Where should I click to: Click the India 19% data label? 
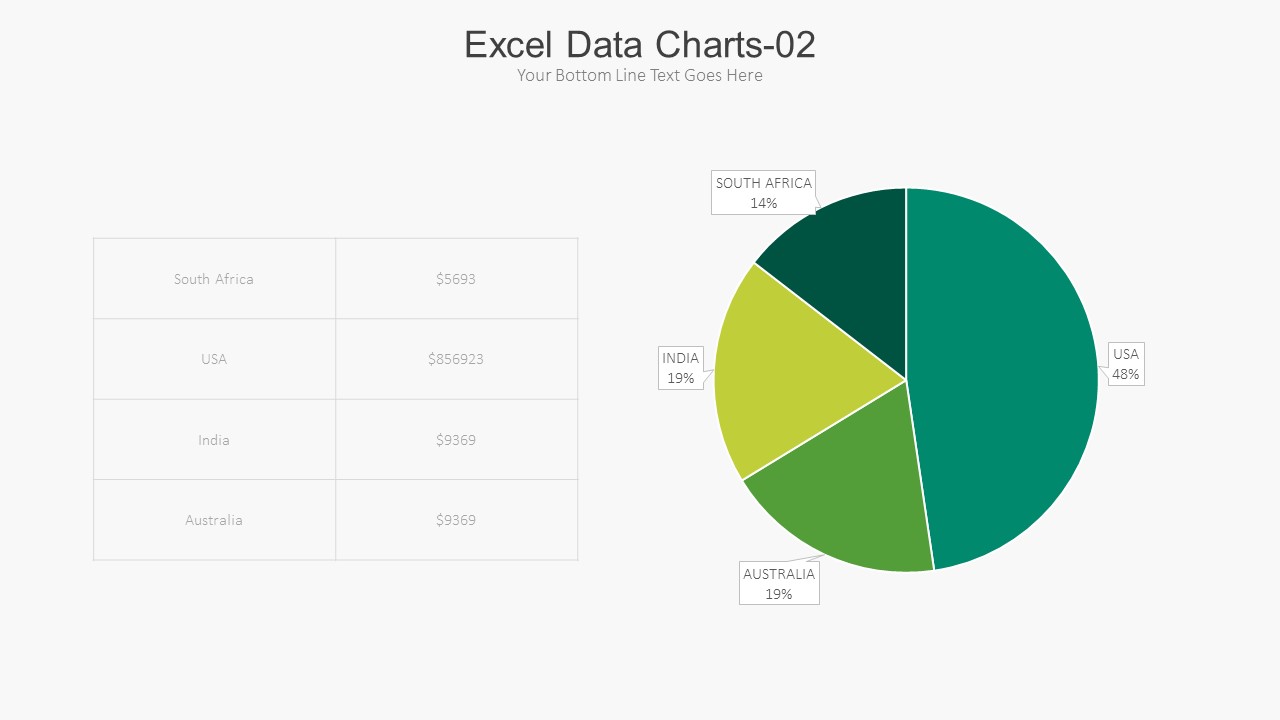pyautogui.click(x=681, y=368)
